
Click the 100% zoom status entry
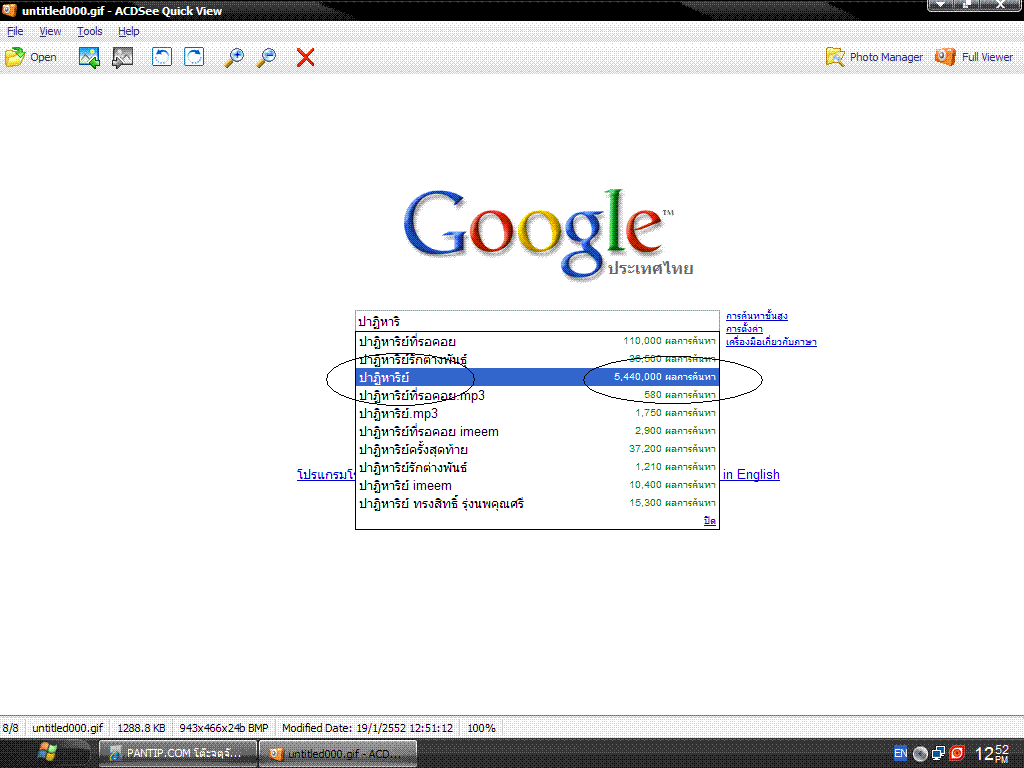coord(481,728)
